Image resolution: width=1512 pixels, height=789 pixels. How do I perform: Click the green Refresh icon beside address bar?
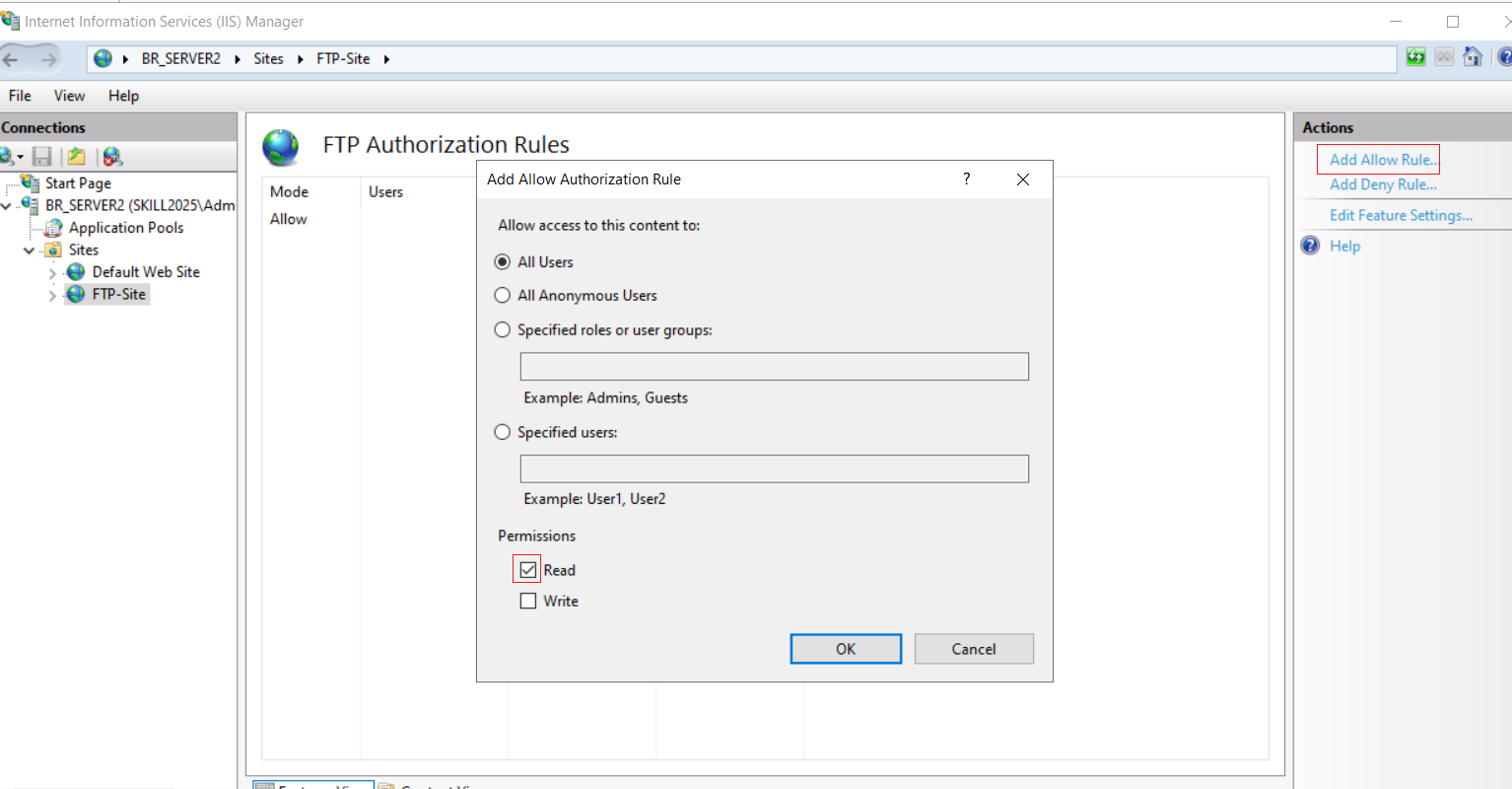coord(1416,57)
